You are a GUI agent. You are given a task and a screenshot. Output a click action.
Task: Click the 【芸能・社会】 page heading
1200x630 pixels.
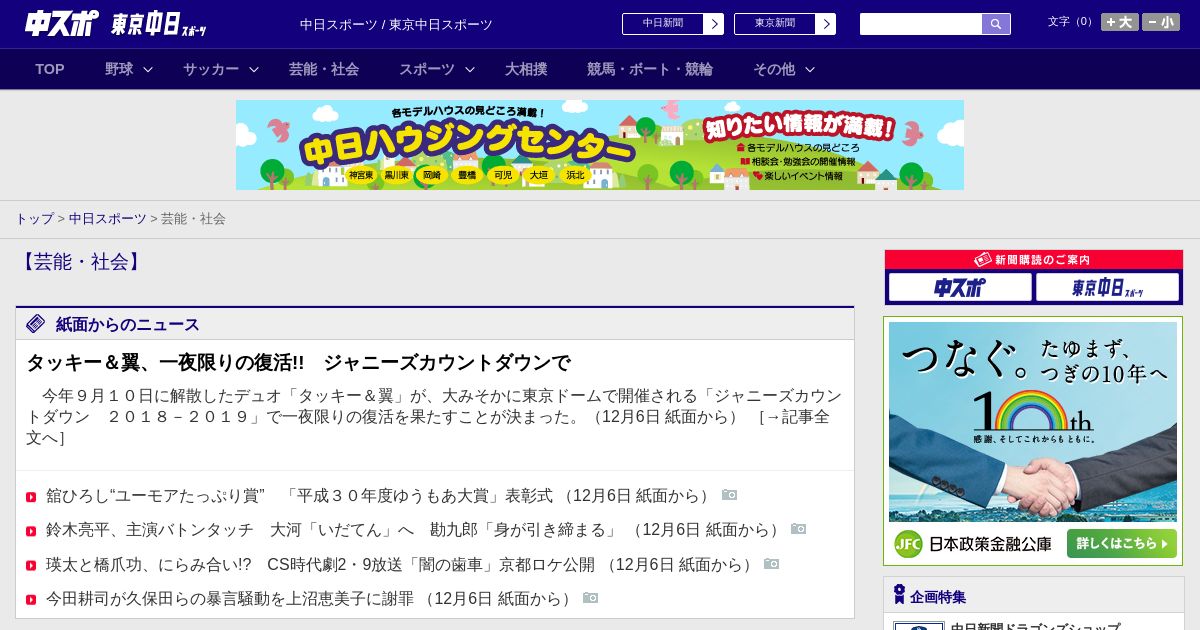click(81, 262)
